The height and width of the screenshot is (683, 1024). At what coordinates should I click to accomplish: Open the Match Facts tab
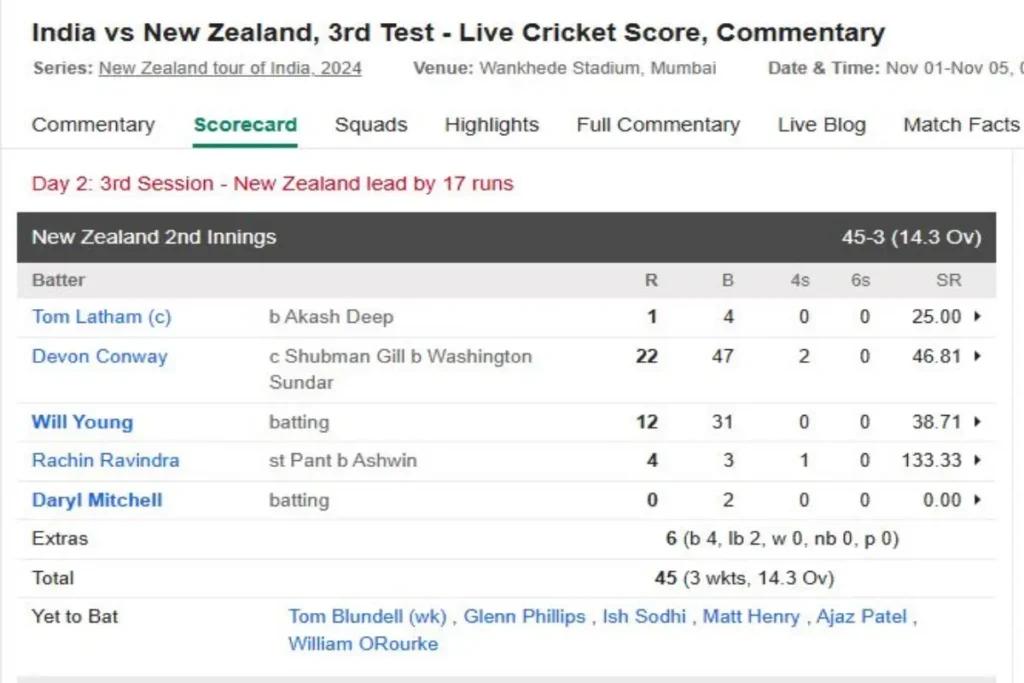pyautogui.click(x=961, y=125)
